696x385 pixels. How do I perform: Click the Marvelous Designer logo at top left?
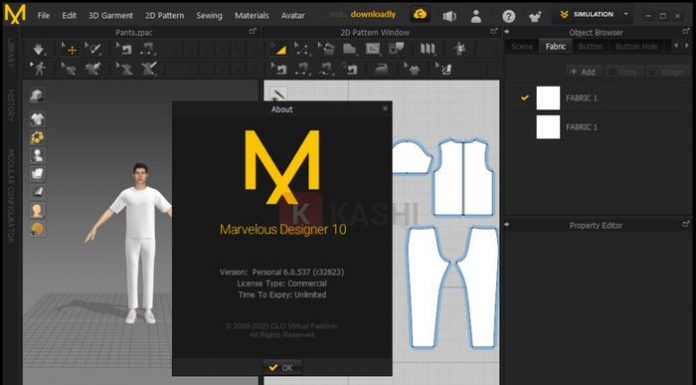click(x=15, y=14)
